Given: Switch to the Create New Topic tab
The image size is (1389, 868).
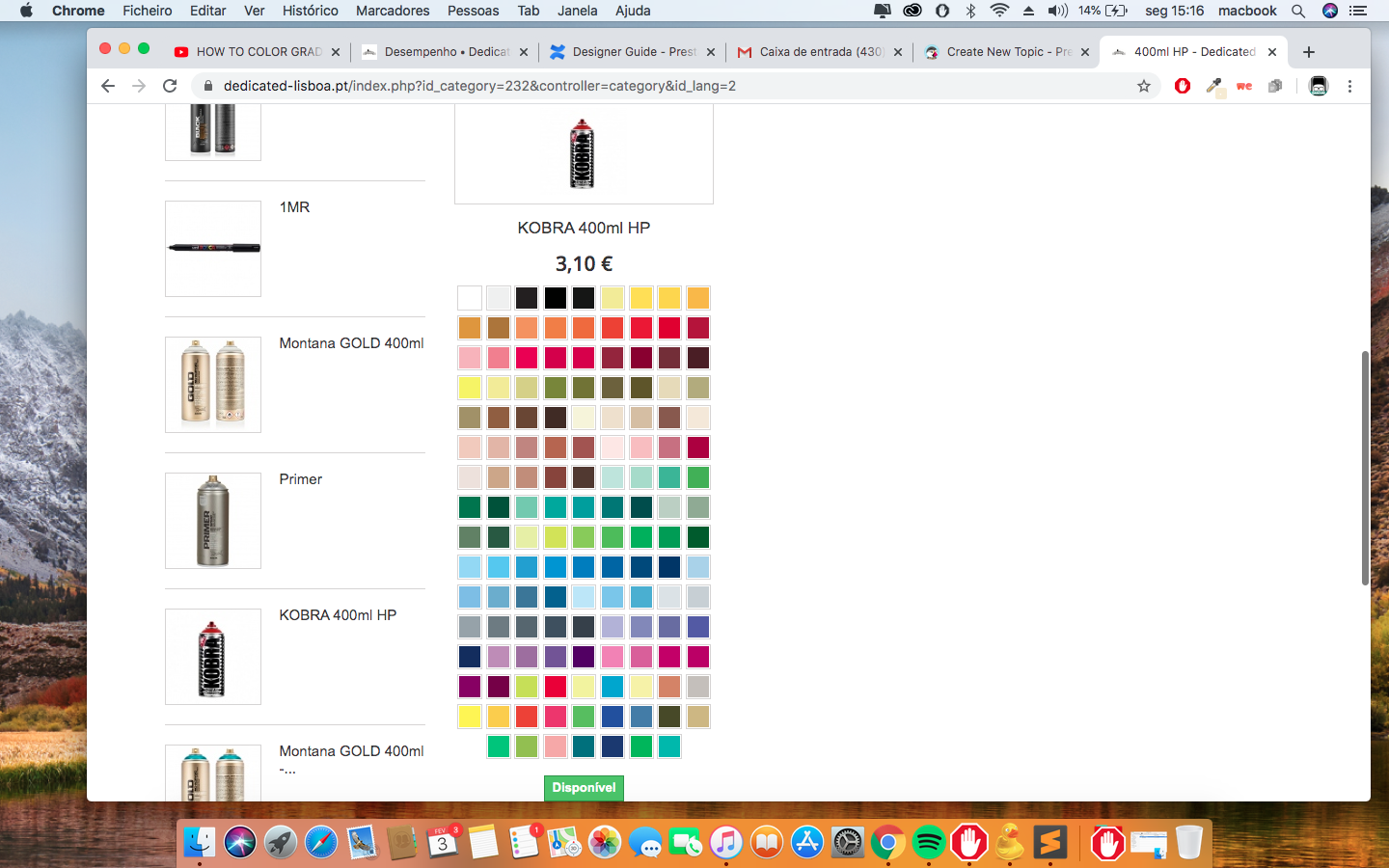Looking at the screenshot, I should click(1007, 52).
